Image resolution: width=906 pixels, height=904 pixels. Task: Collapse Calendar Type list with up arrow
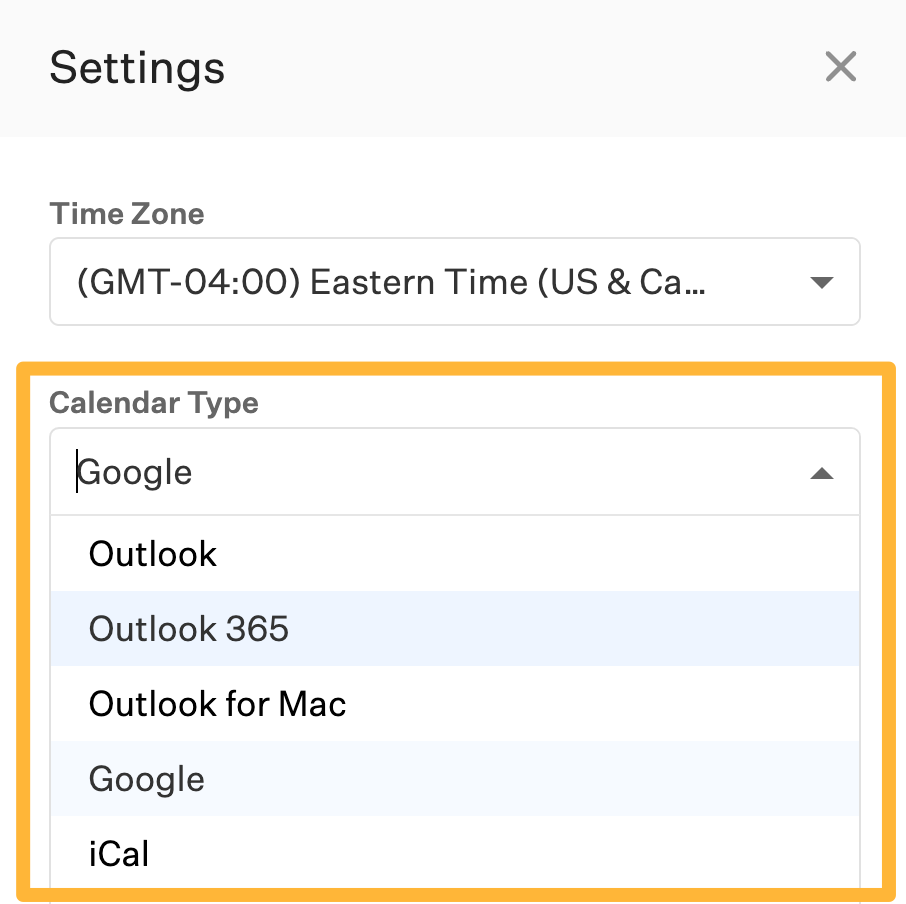point(822,473)
